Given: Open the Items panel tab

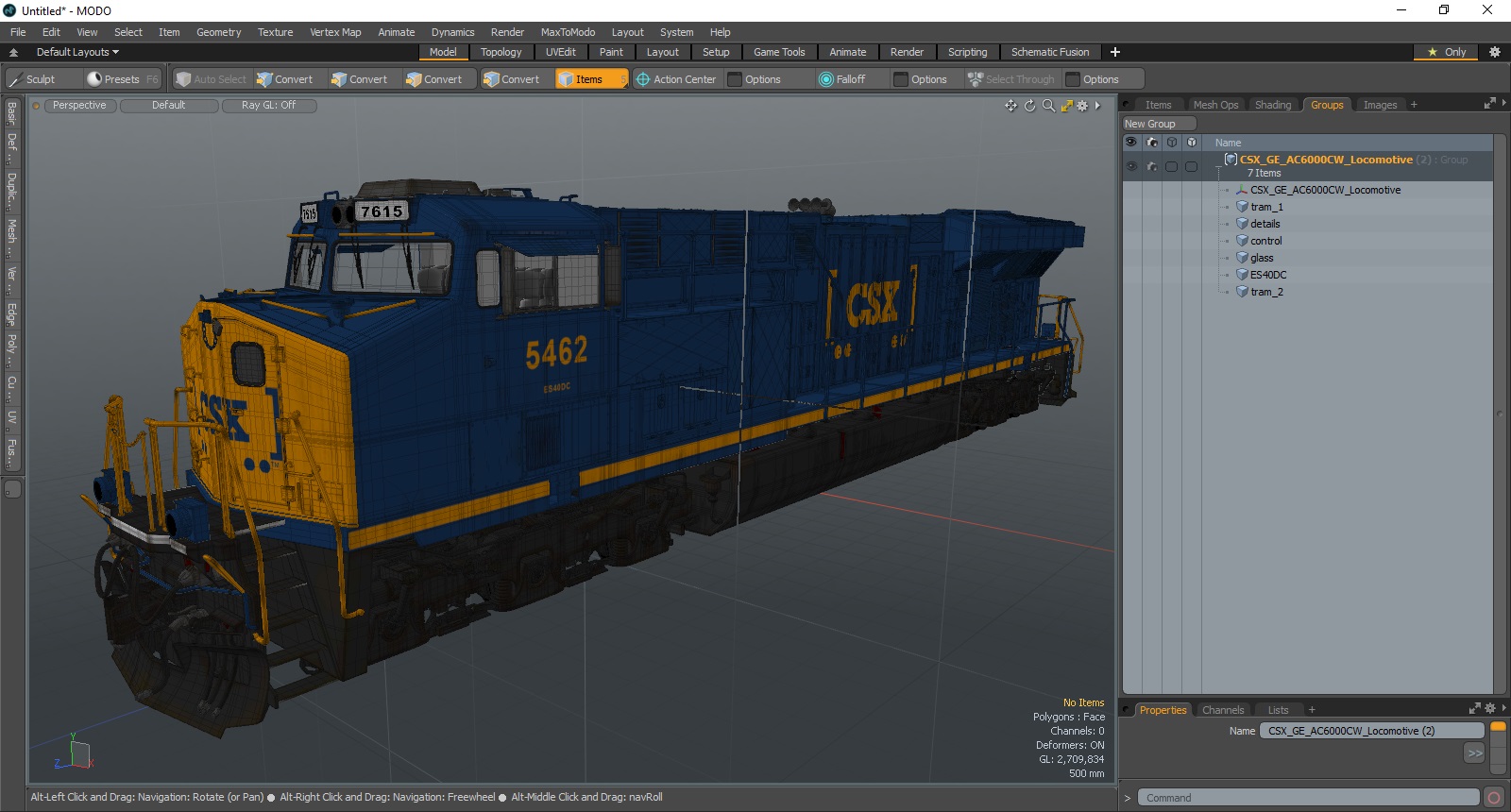Looking at the screenshot, I should tap(1158, 105).
